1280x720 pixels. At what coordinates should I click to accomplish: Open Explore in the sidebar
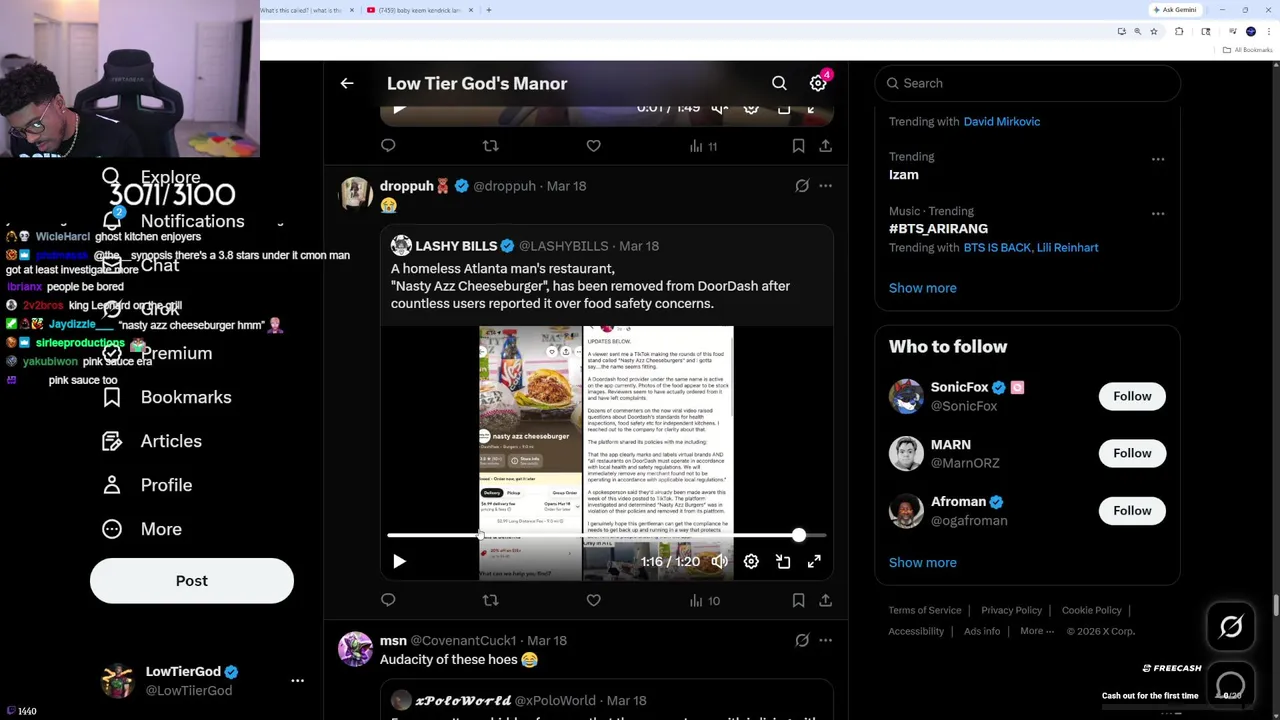click(x=151, y=178)
